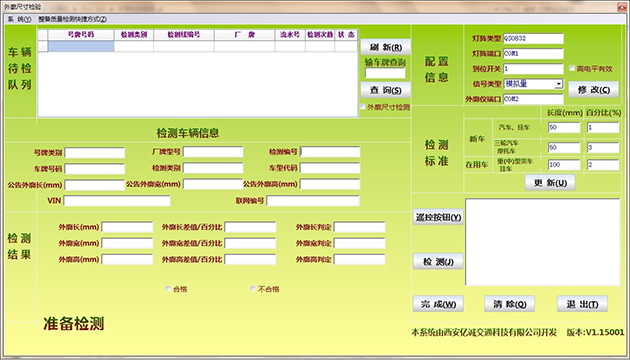The height and width of the screenshot is (360, 630).
Task: Focus the 到位开关 field
Action: click(x=533, y=69)
